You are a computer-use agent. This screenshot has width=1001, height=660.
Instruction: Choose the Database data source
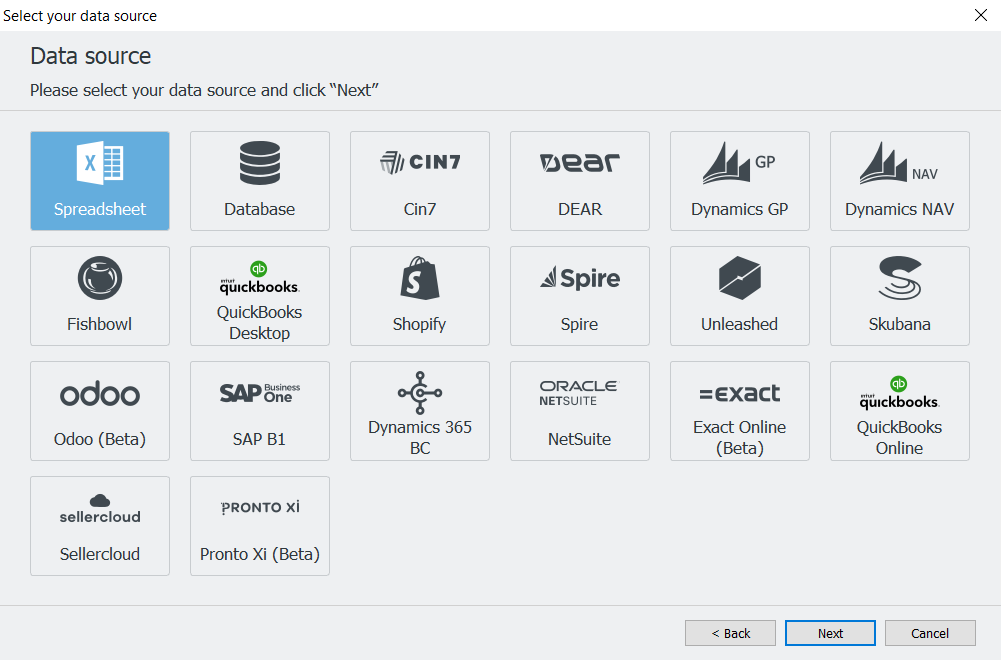[x=260, y=181]
